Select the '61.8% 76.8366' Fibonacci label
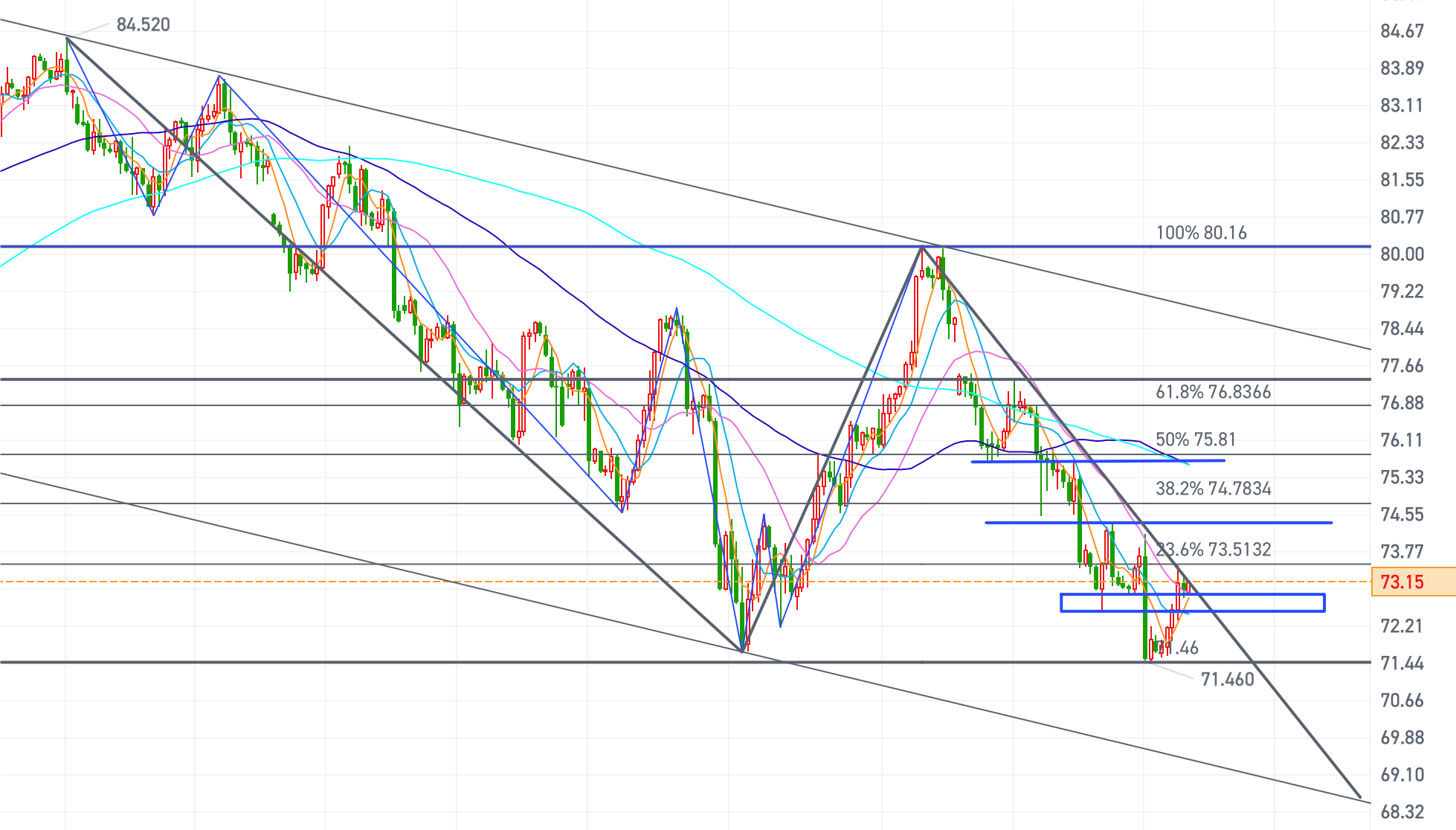This screenshot has height=830, width=1456. (1213, 392)
